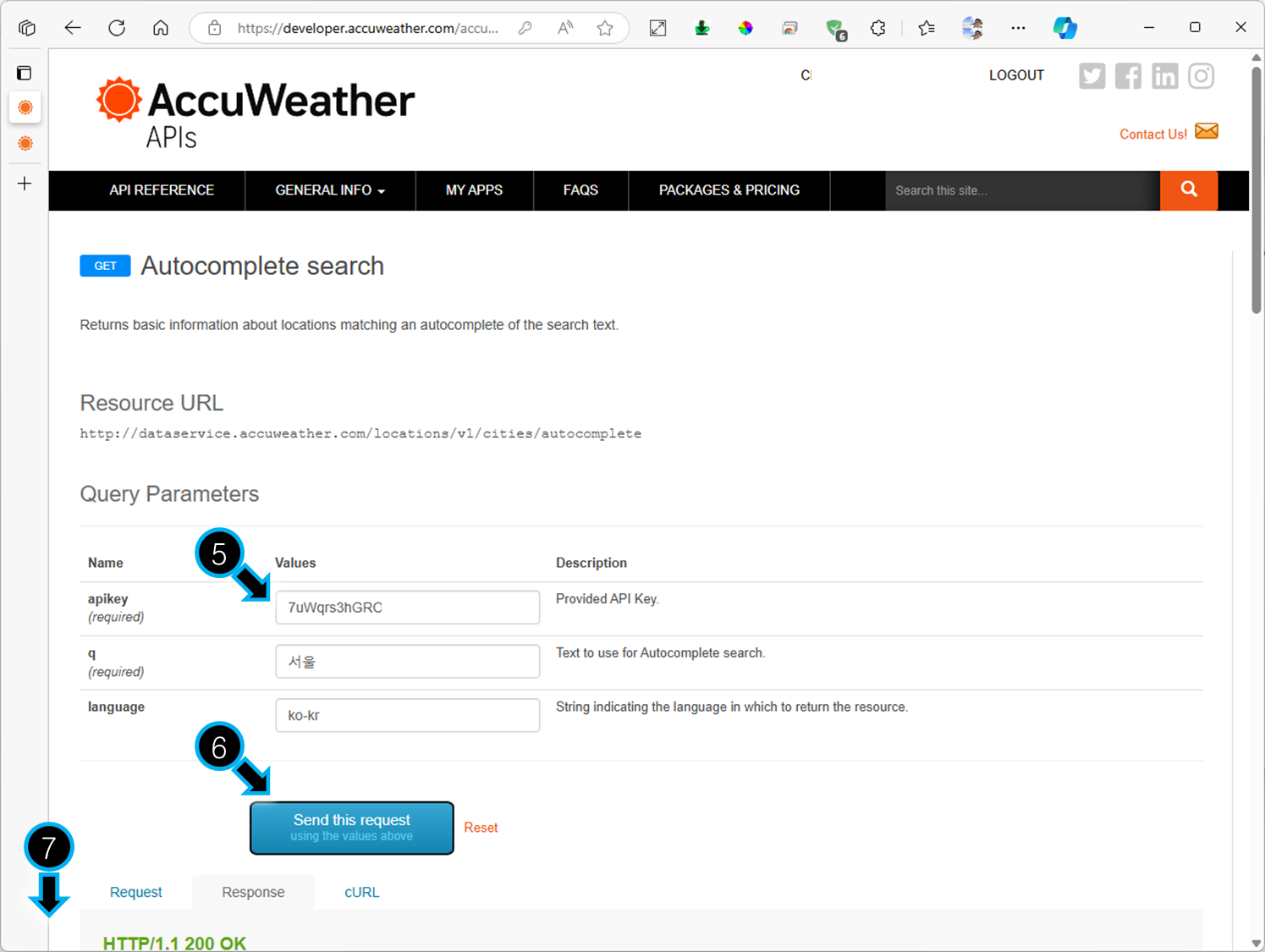This screenshot has width=1265, height=952.
Task: Click the Contact Us! link
Action: click(1153, 134)
